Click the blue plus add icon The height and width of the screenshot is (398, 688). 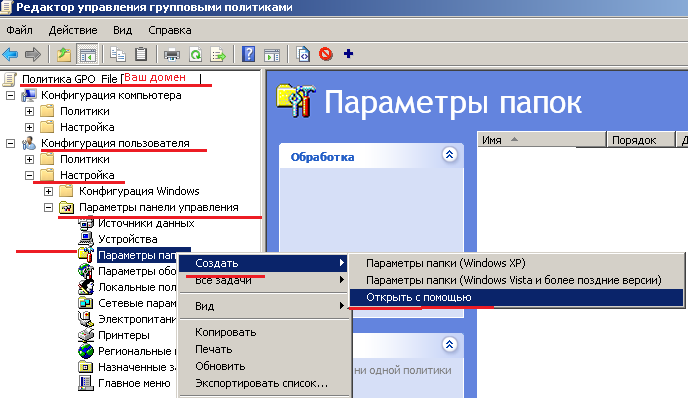(x=348, y=54)
